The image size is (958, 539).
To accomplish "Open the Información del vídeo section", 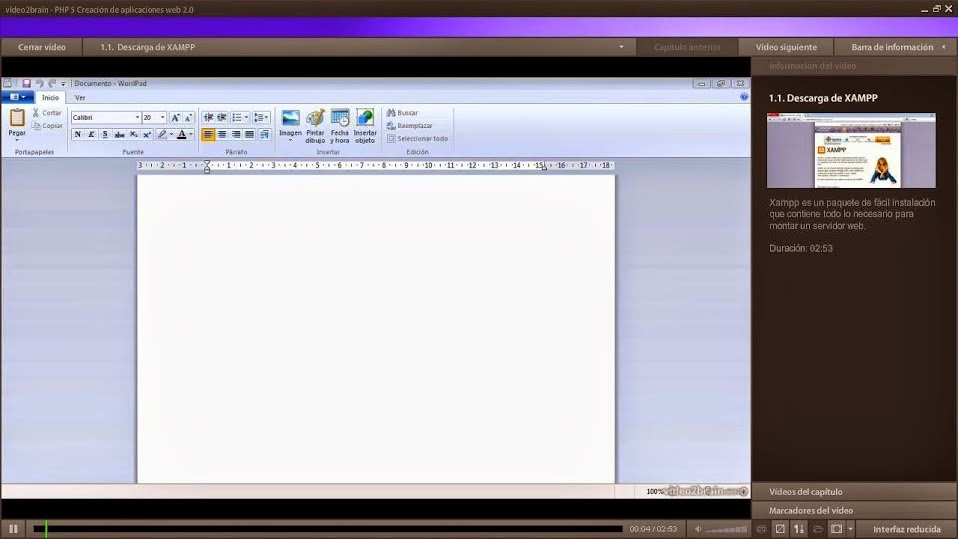I will click(854, 66).
